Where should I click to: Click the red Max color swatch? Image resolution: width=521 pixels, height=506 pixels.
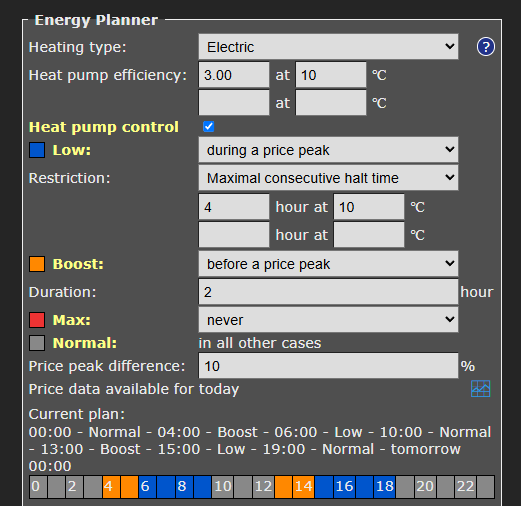(37, 320)
